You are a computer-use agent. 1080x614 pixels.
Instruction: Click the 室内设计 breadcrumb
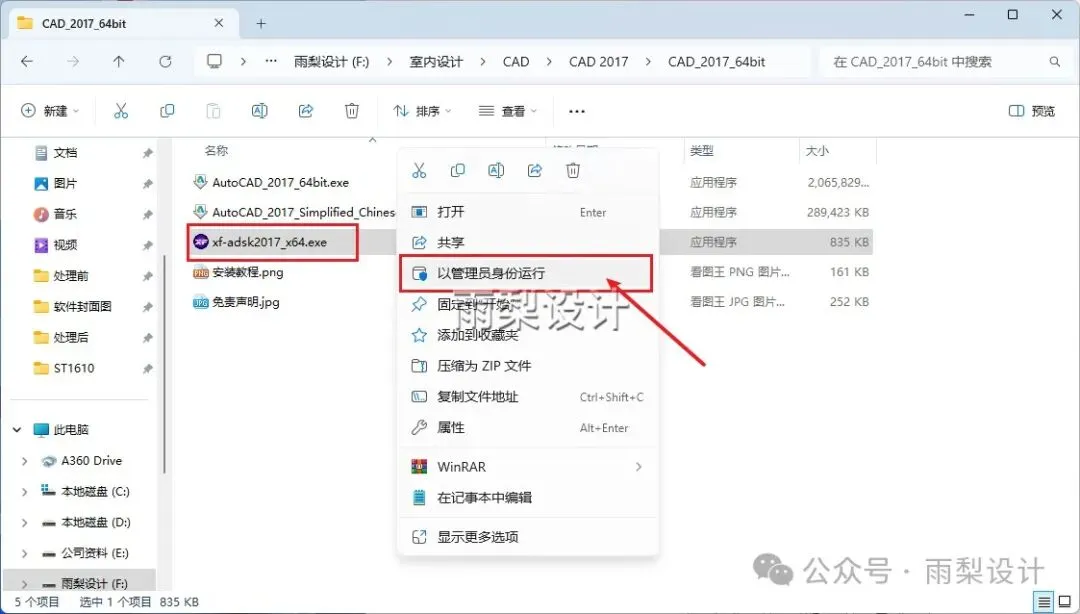point(436,61)
